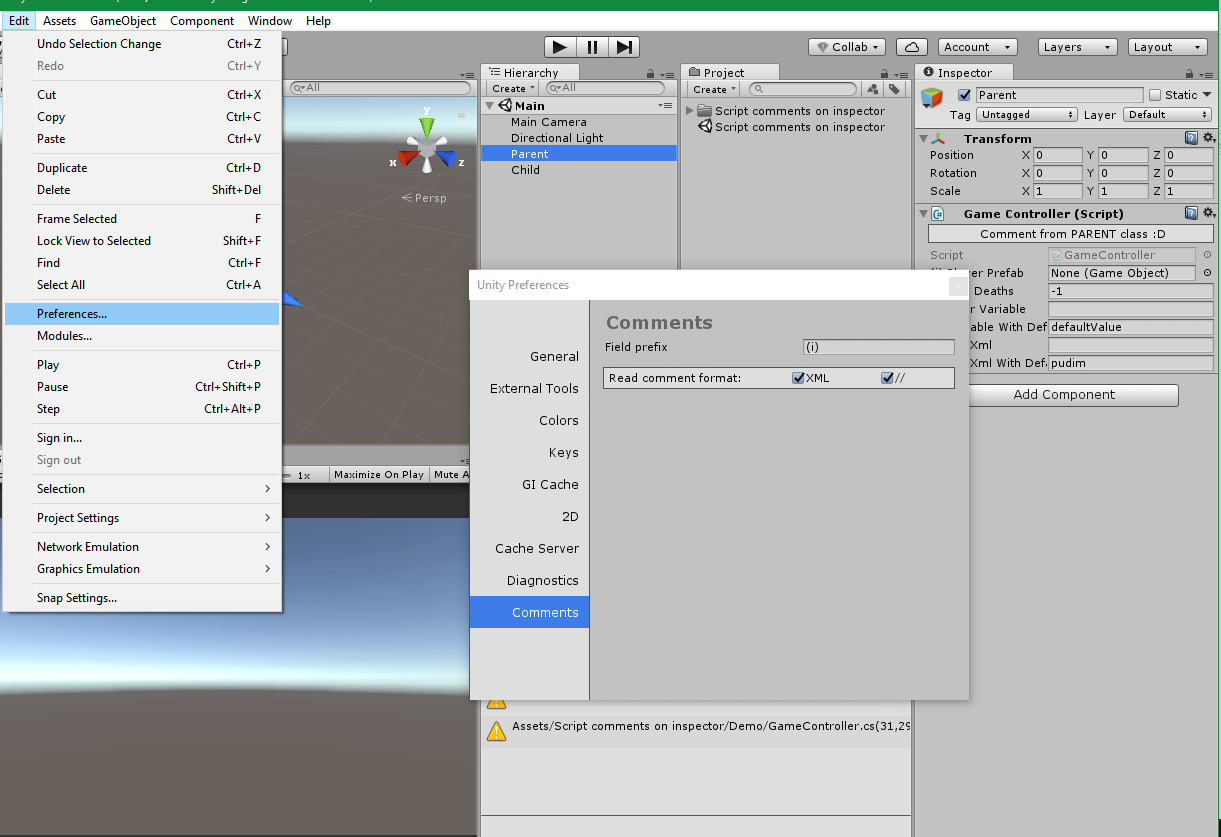Open the Transform component gear settings
The width and height of the screenshot is (1221, 837).
1208,138
